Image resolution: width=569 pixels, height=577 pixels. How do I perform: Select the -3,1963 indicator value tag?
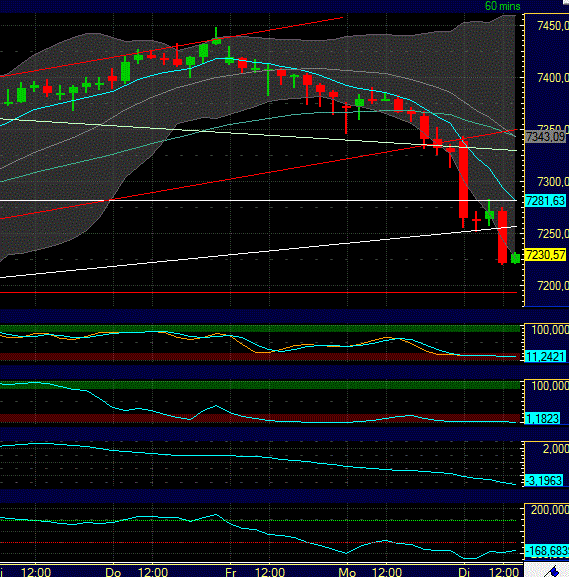[x=544, y=481]
